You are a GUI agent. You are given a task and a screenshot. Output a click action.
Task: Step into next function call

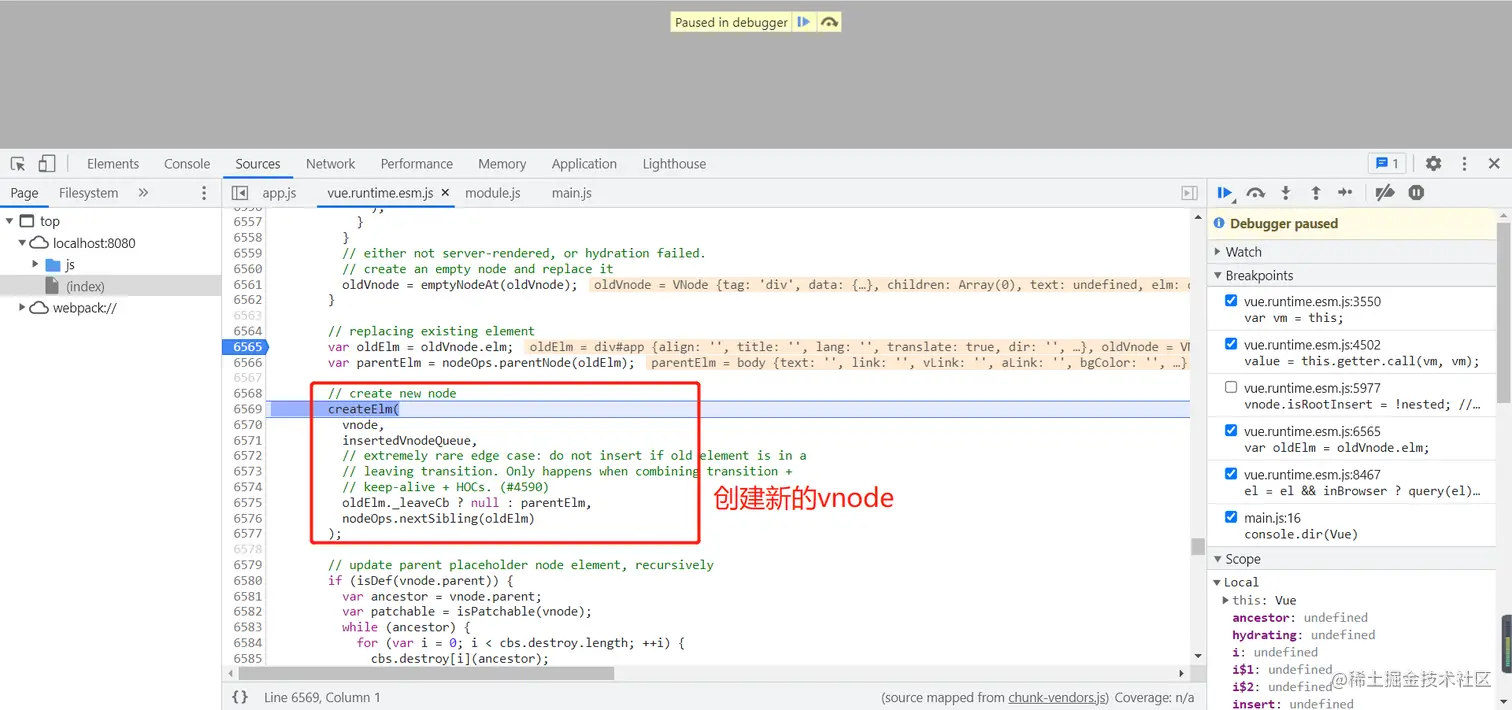[x=1286, y=193]
